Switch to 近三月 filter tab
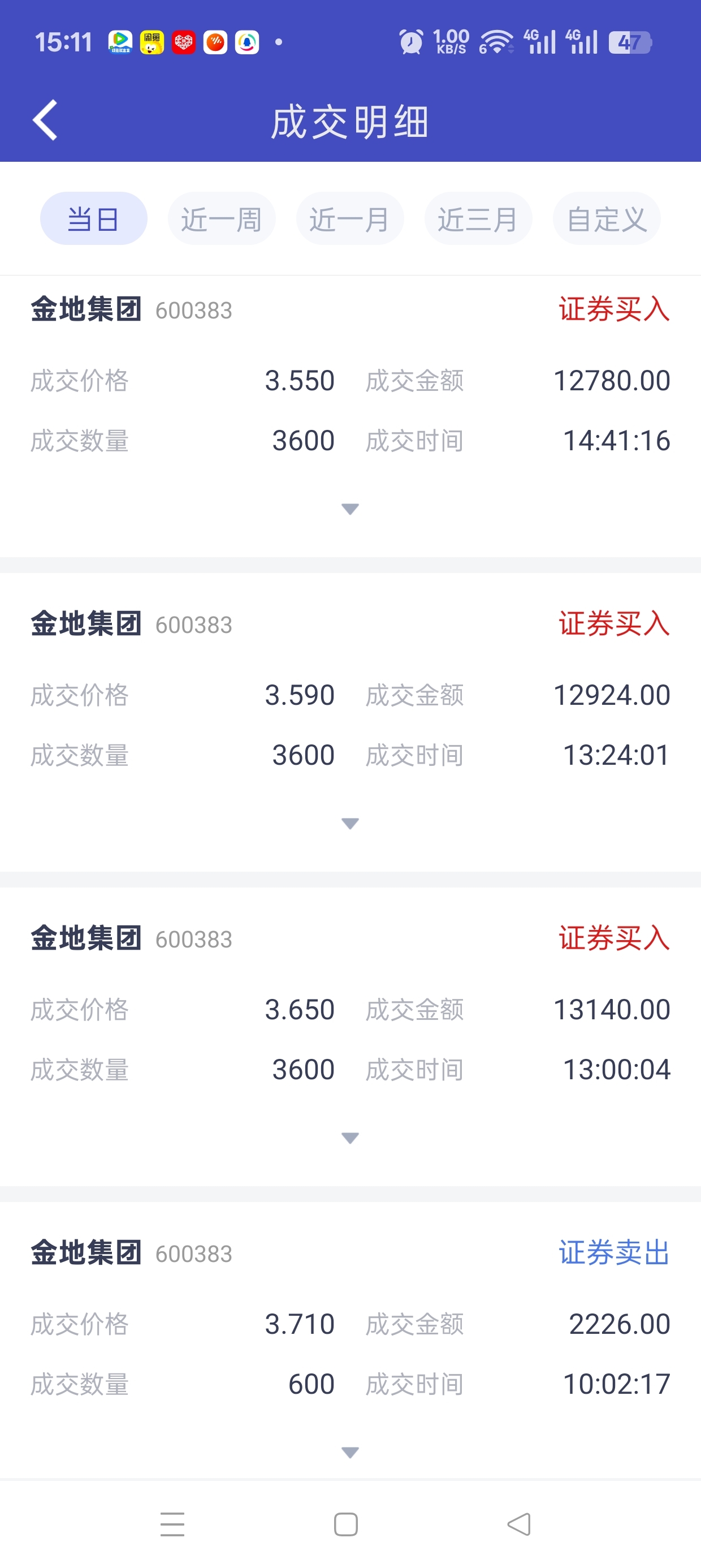Image resolution: width=701 pixels, height=1568 pixels. point(478,218)
